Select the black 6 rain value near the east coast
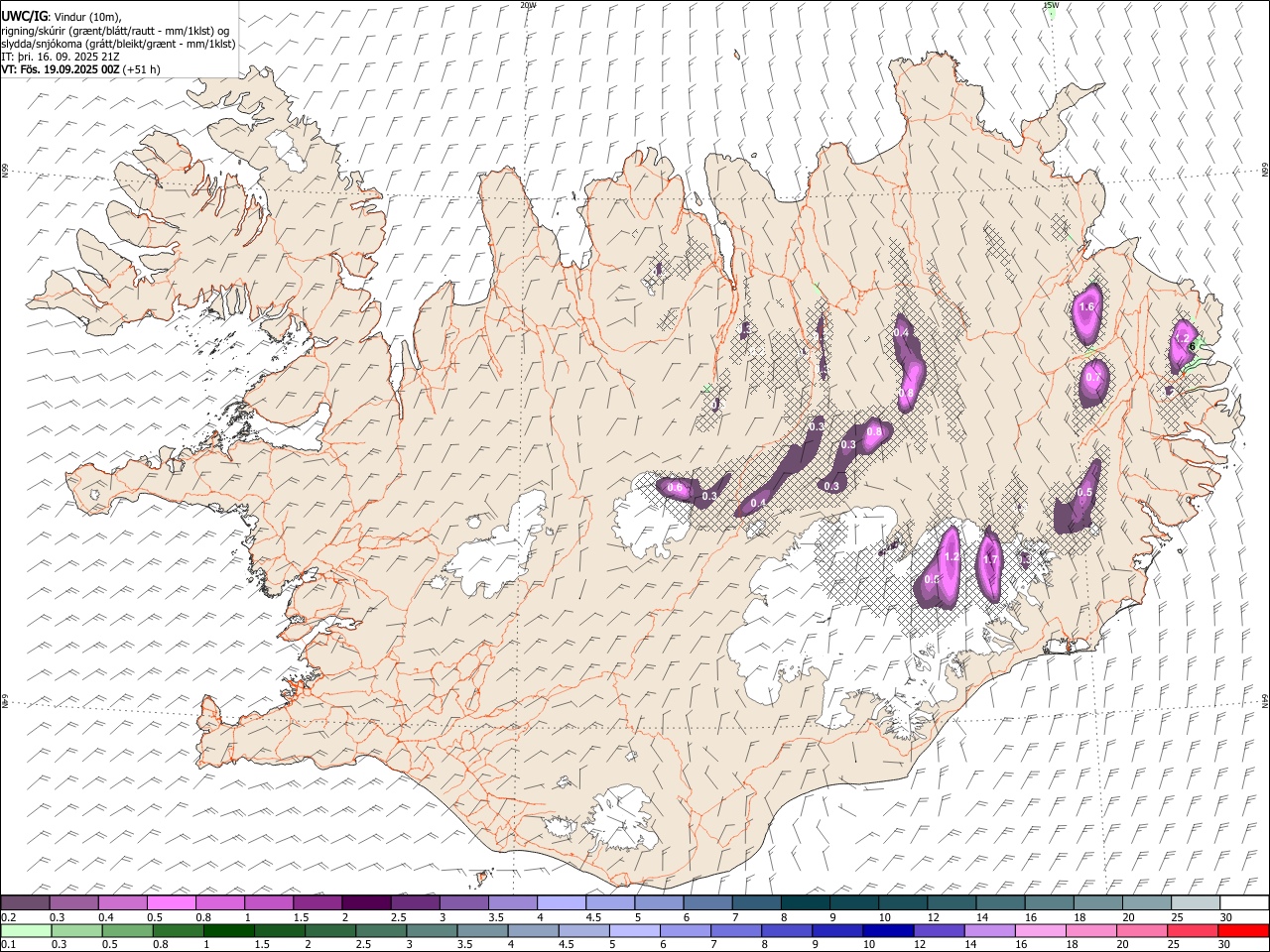This screenshot has width=1270, height=952. click(1191, 346)
